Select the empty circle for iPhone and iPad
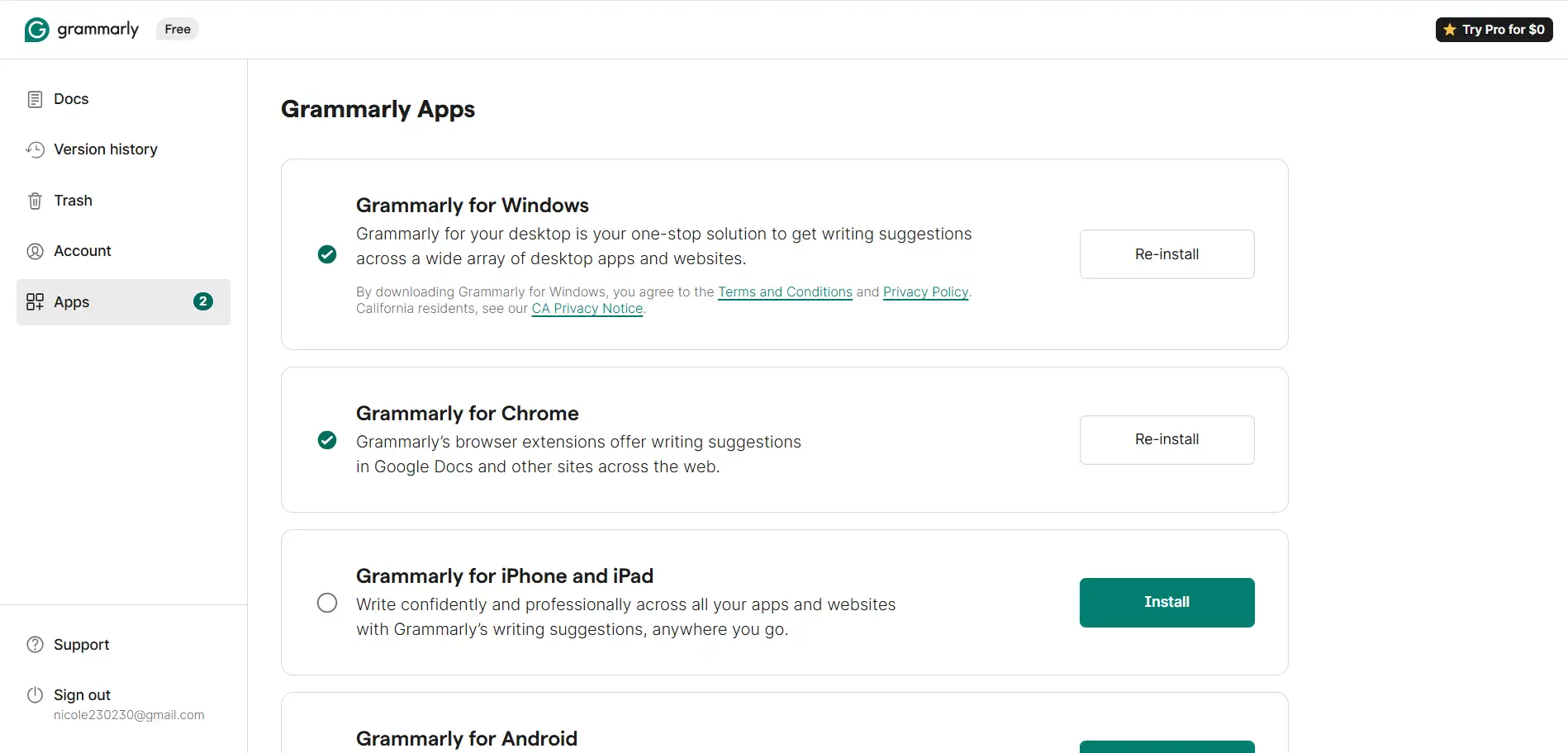Viewport: 1568px width, 753px height. pyautogui.click(x=327, y=603)
